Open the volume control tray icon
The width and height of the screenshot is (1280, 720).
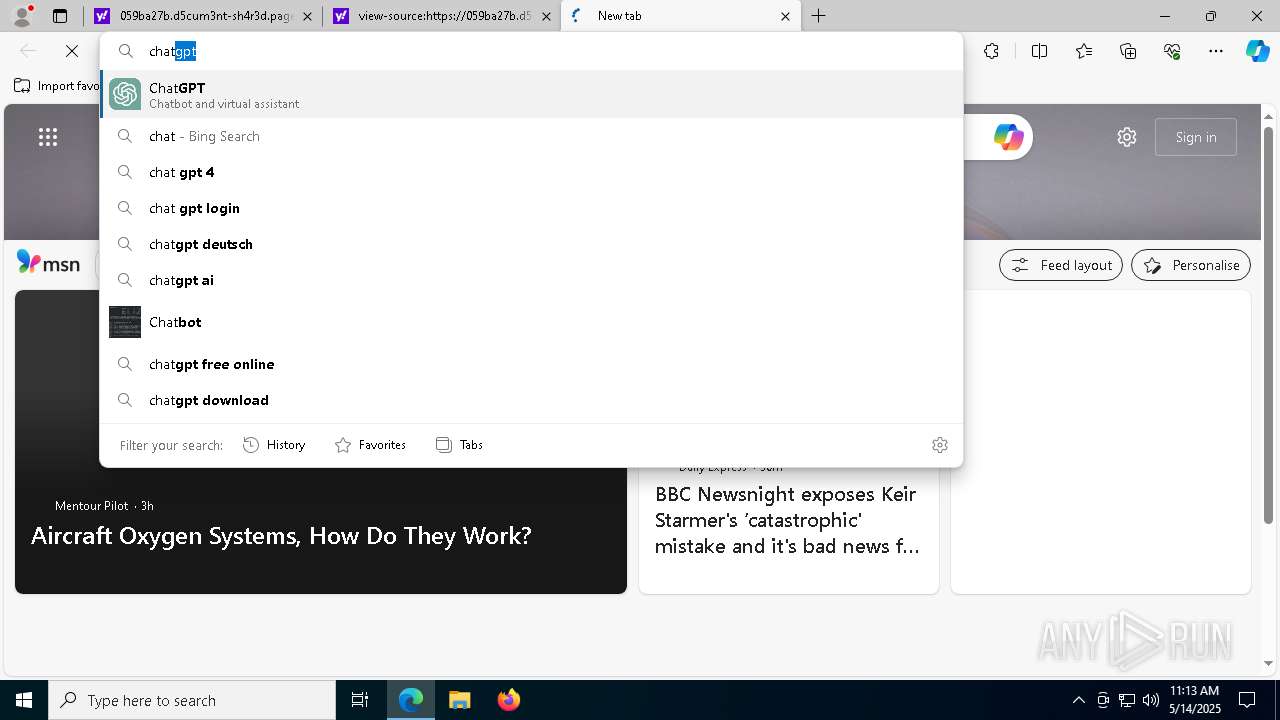1150,700
